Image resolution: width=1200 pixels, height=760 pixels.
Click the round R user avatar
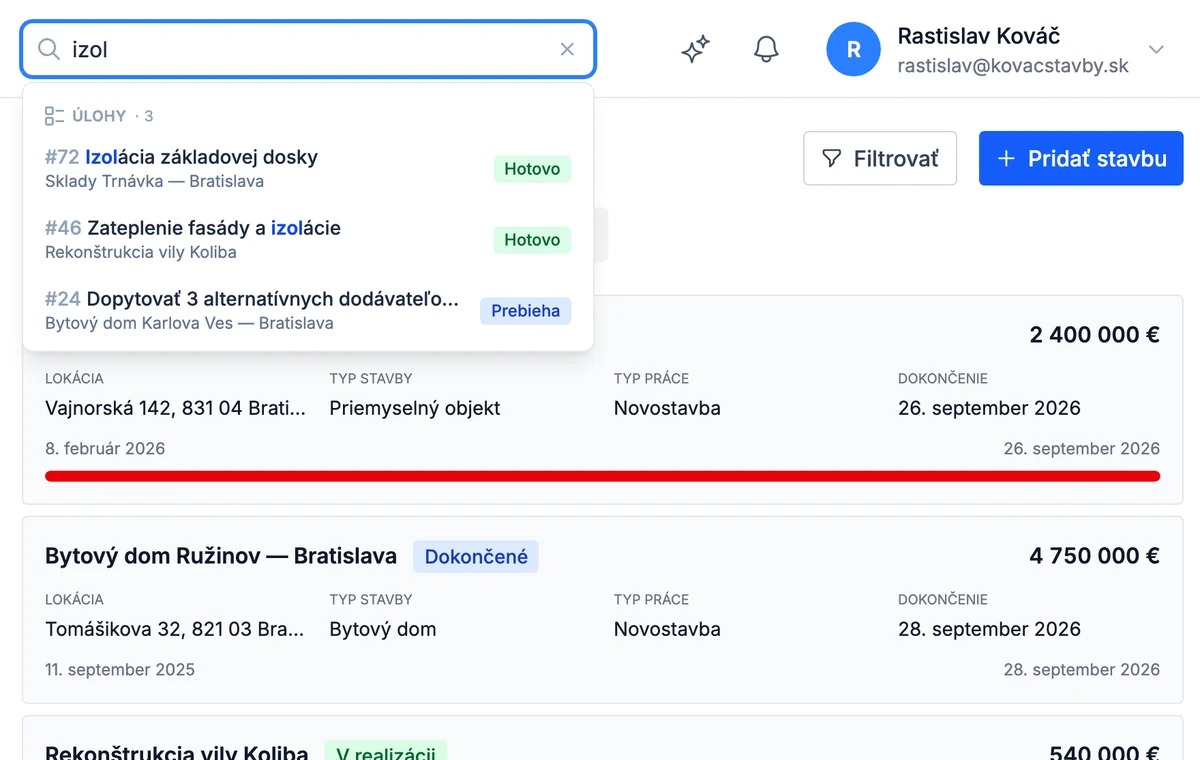click(853, 49)
